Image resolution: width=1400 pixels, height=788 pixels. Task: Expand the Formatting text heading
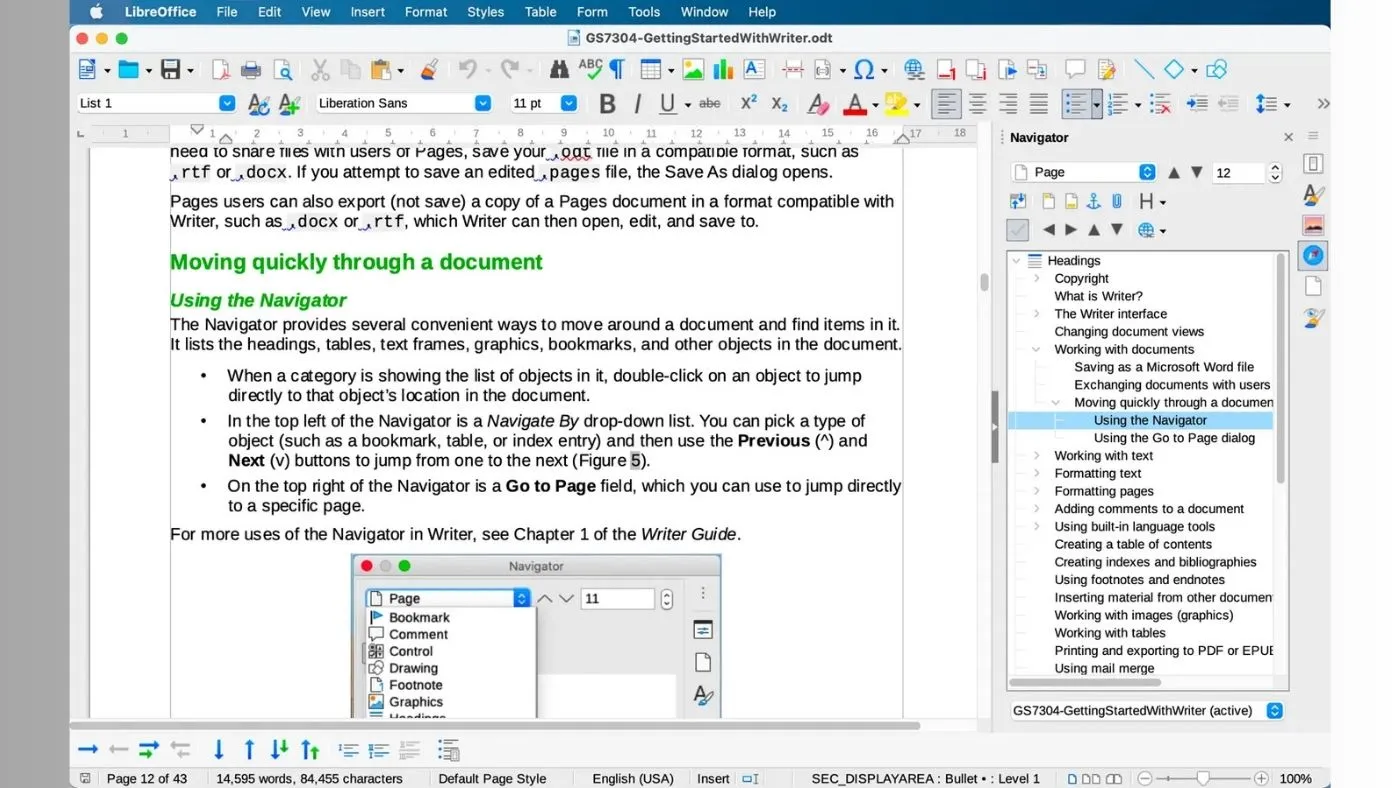(1037, 473)
